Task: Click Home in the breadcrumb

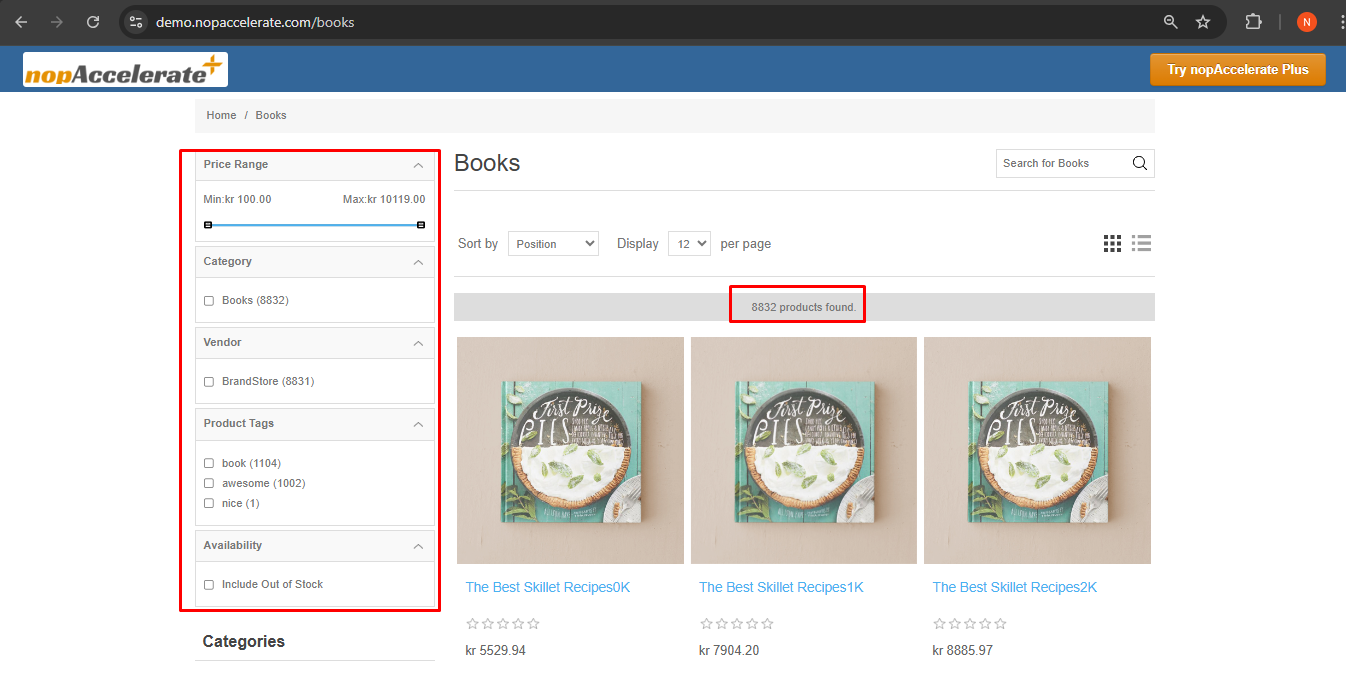Action: coord(221,116)
